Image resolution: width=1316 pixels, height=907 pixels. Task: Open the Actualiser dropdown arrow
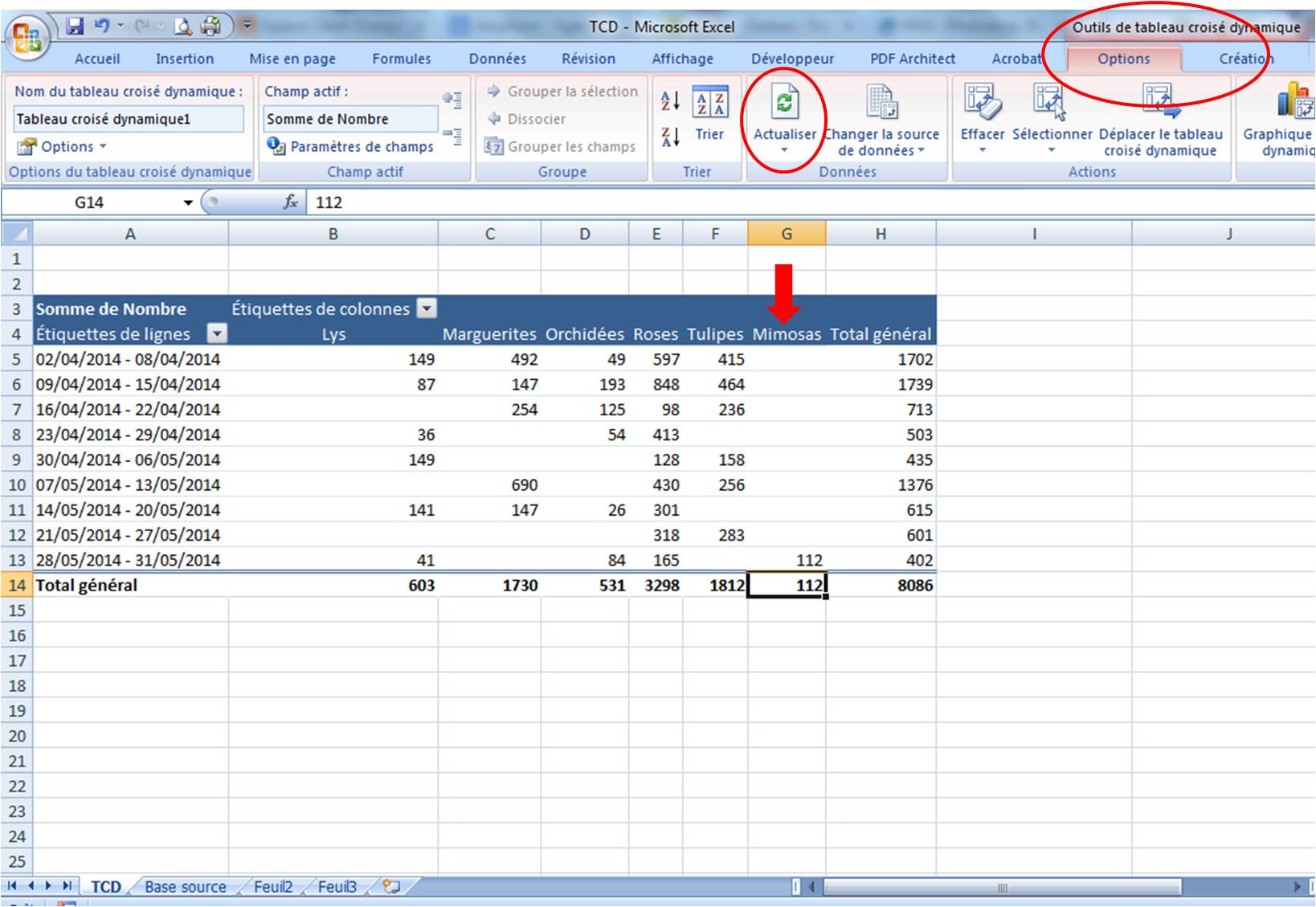pos(784,151)
